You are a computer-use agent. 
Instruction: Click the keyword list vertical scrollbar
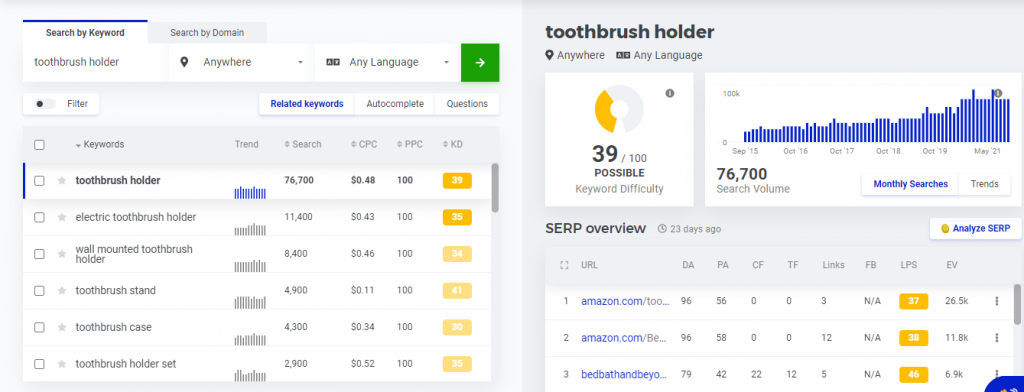pyautogui.click(x=495, y=188)
